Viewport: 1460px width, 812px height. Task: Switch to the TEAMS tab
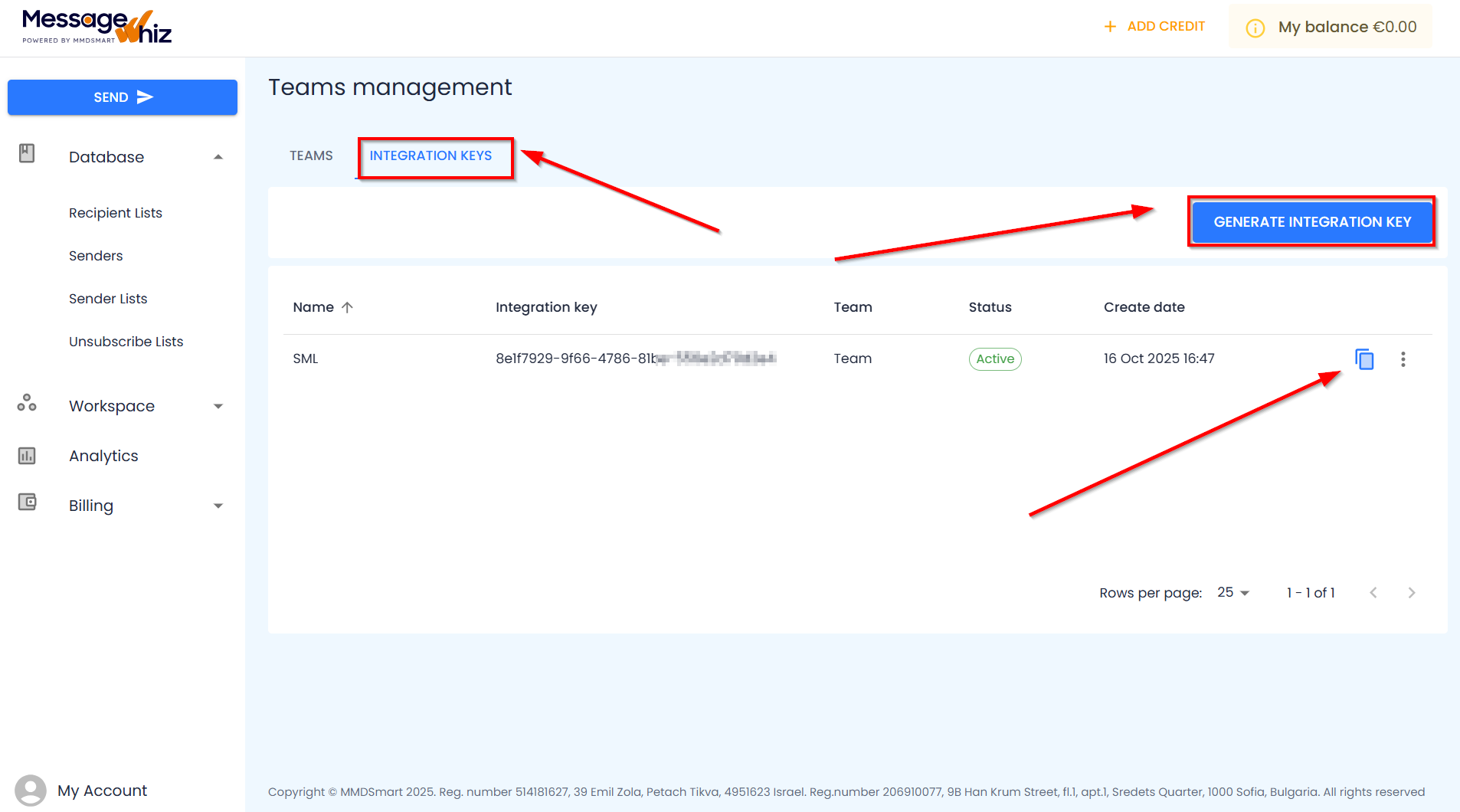pyautogui.click(x=310, y=156)
